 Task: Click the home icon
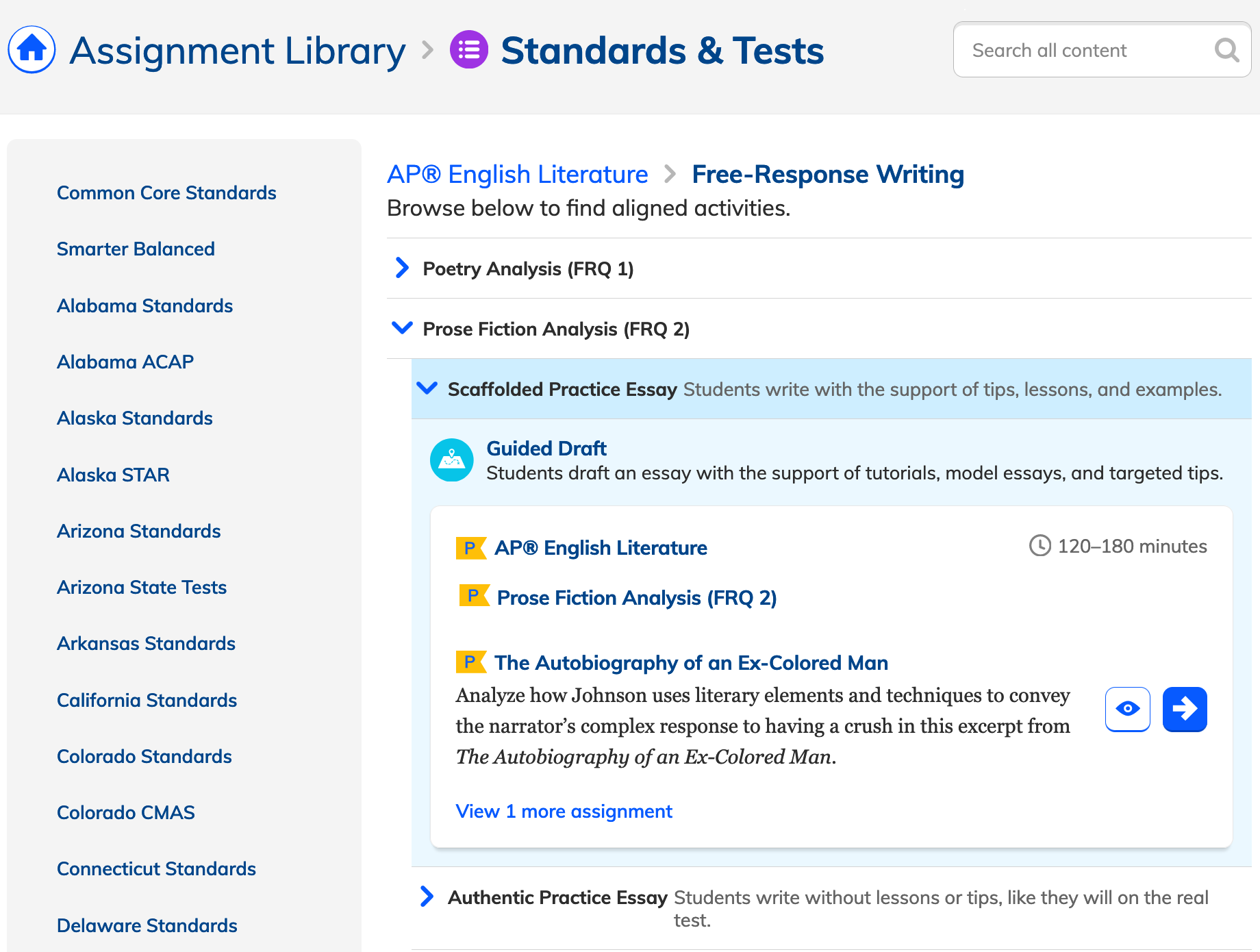(32, 49)
